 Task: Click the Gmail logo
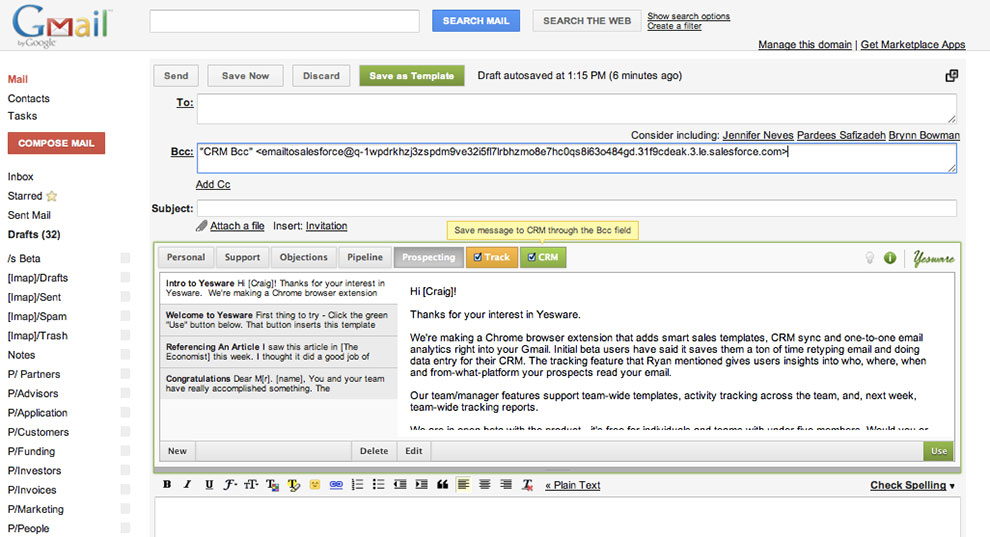pos(61,26)
